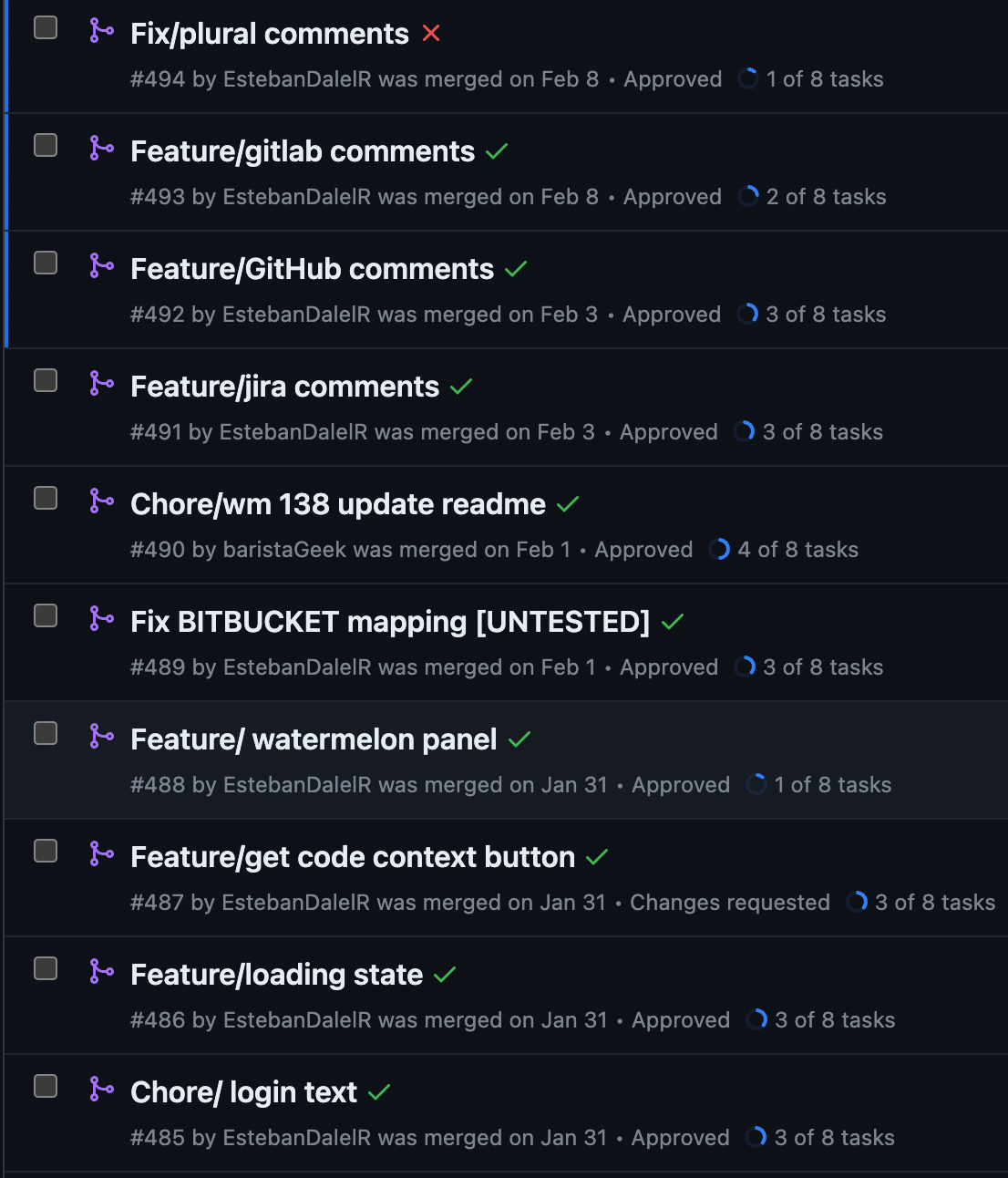Viewport: 1008px width, 1178px height.
Task: Enable the checkbox for Feature/ watermelon panel
Action: (45, 733)
